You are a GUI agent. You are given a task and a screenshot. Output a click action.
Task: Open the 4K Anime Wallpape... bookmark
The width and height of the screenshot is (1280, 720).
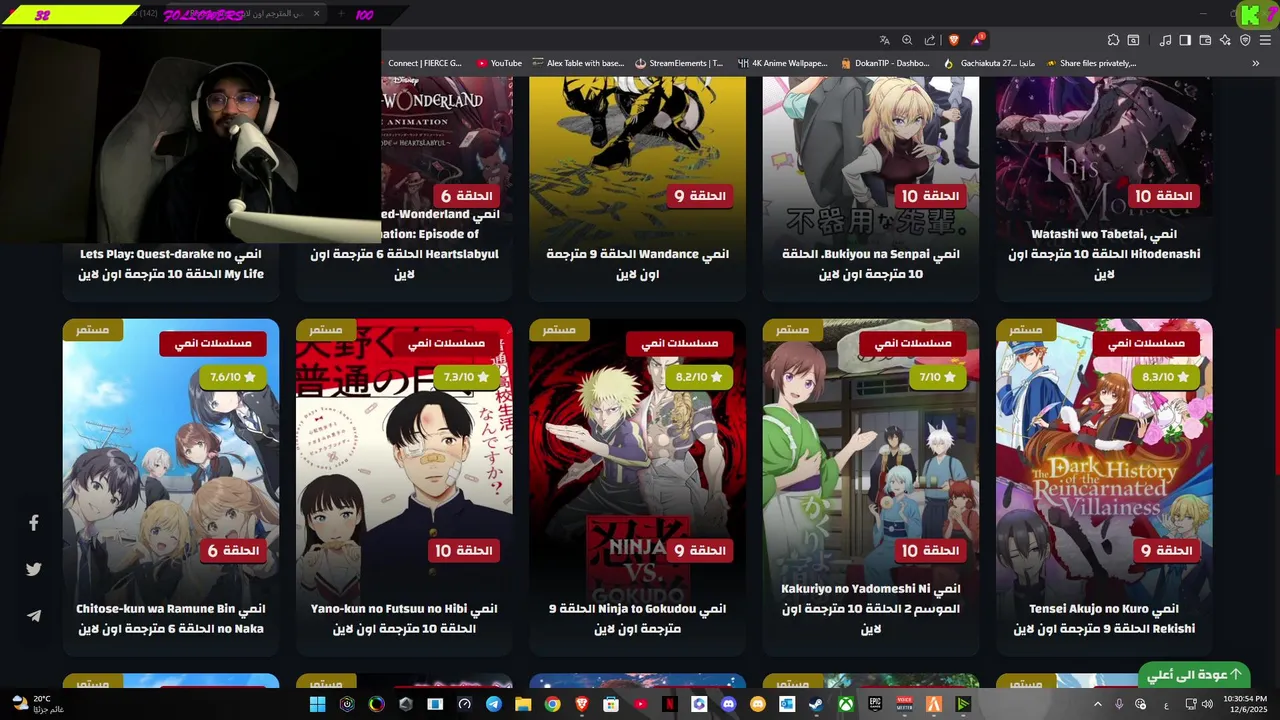click(x=782, y=63)
